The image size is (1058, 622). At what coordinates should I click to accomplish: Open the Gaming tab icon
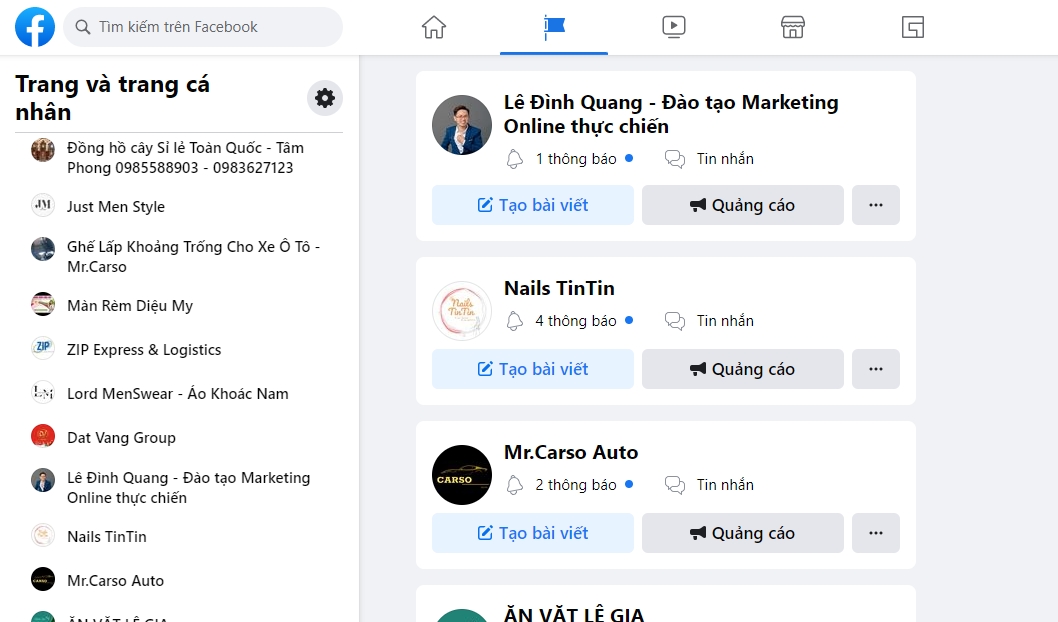pyautogui.click(x=912, y=27)
